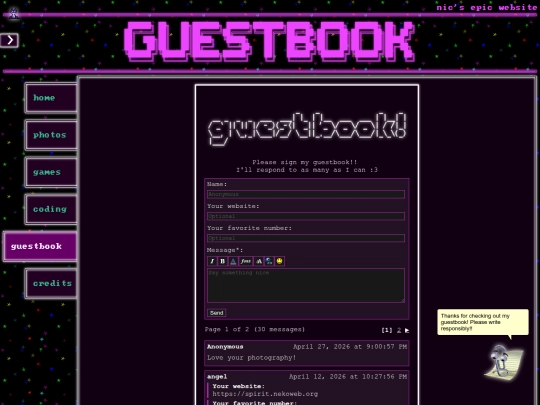The image size is (540, 405).
Task: Click Clippy's speech bubble message
Action: point(483,322)
